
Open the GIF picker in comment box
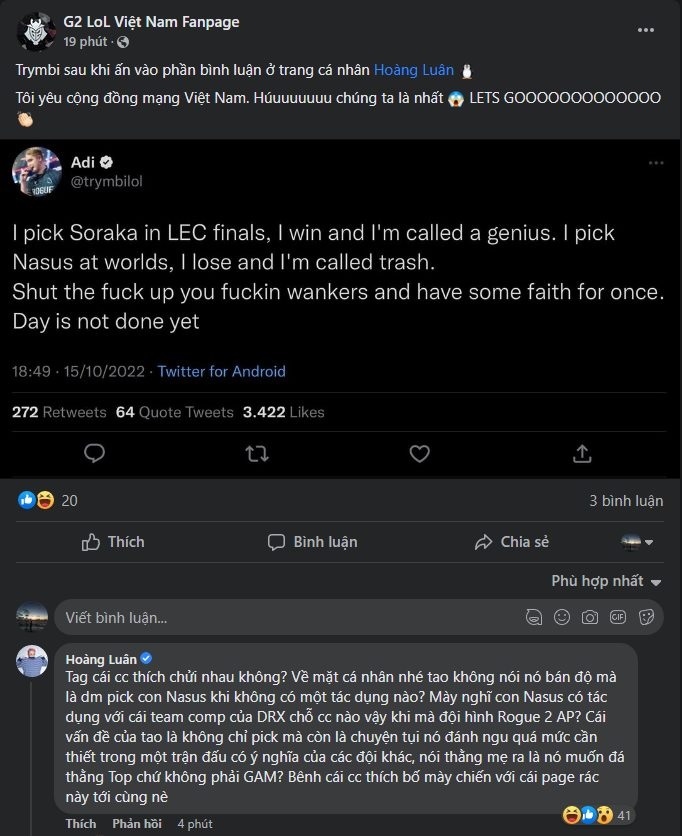coord(618,617)
